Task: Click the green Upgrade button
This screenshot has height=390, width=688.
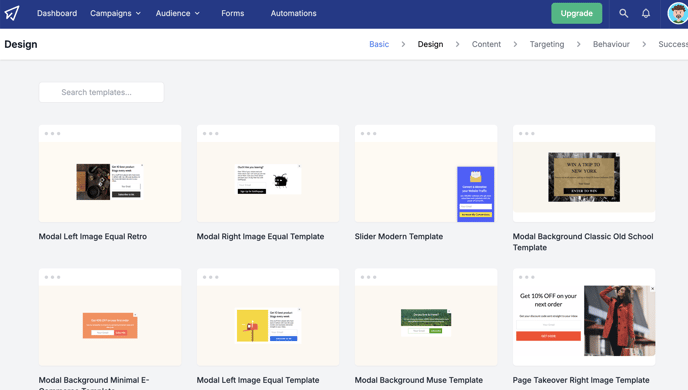Action: coord(577,13)
